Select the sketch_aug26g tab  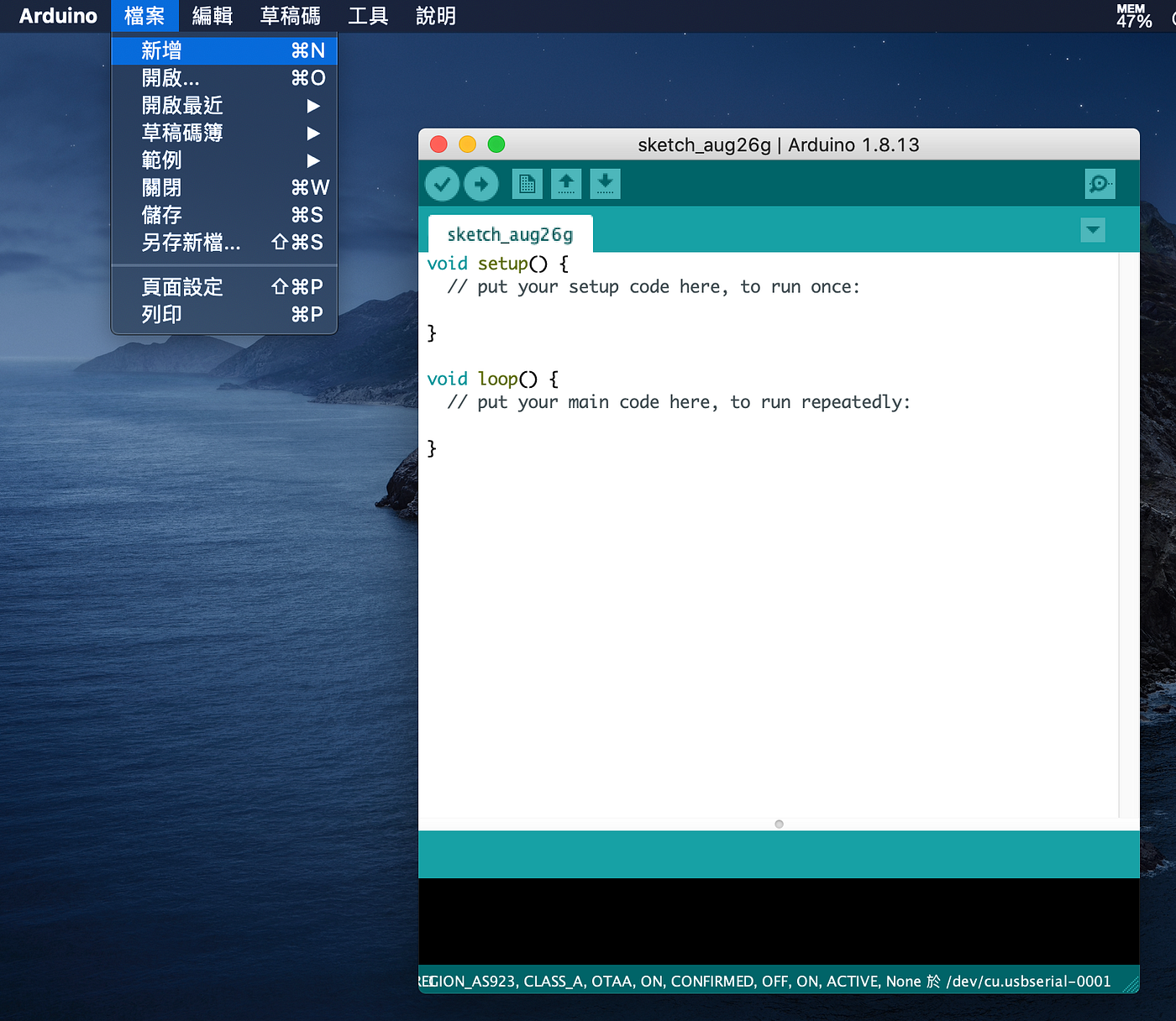[509, 233]
